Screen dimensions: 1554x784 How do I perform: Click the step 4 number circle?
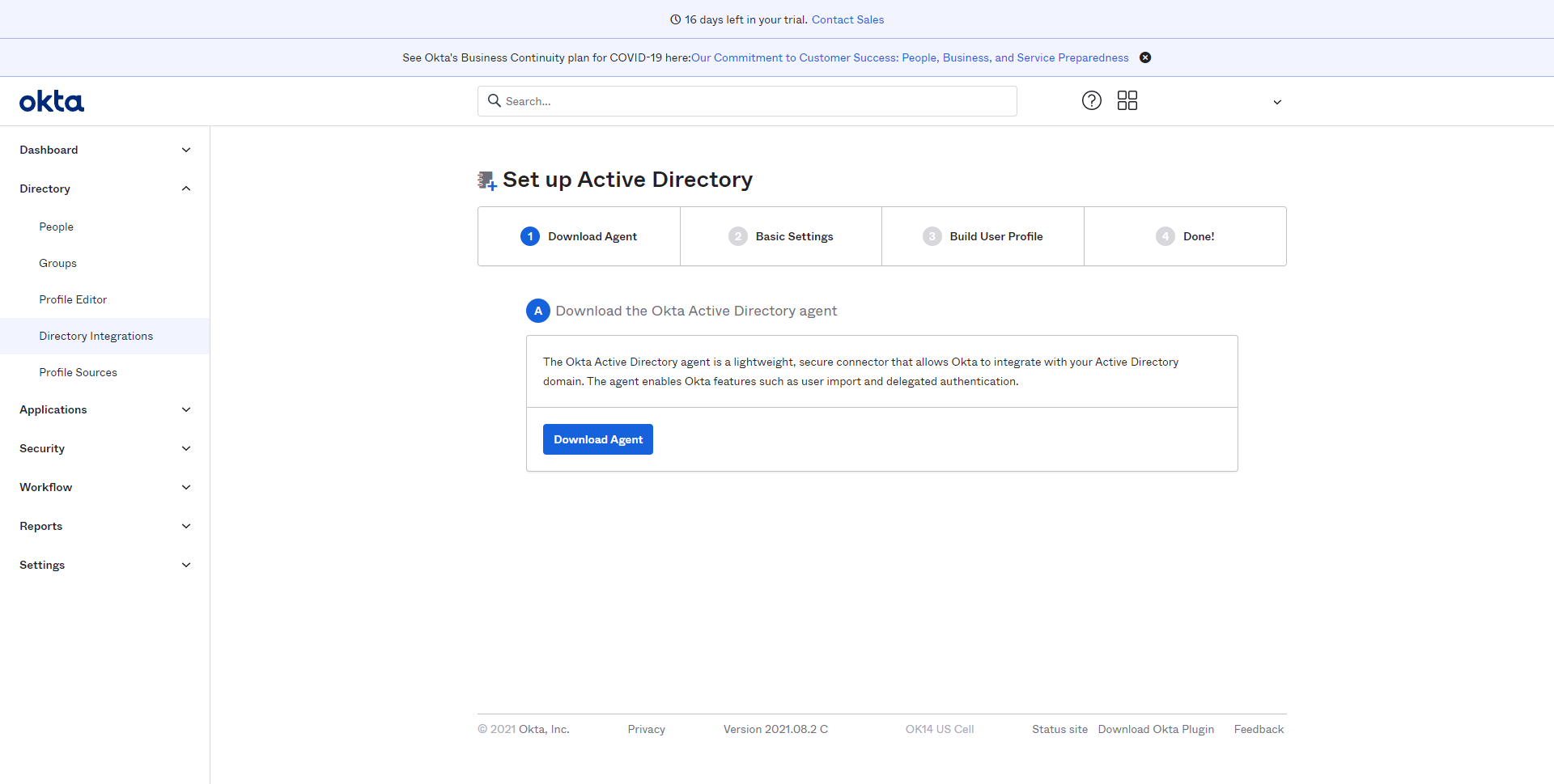(1165, 236)
